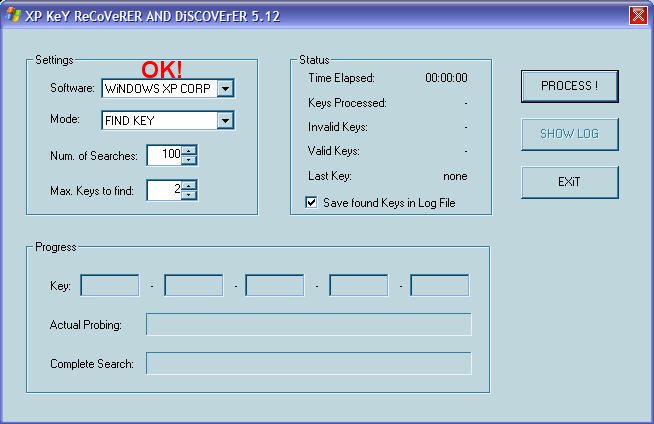Click the third Key segment box
The width and height of the screenshot is (654, 424).
[274, 285]
